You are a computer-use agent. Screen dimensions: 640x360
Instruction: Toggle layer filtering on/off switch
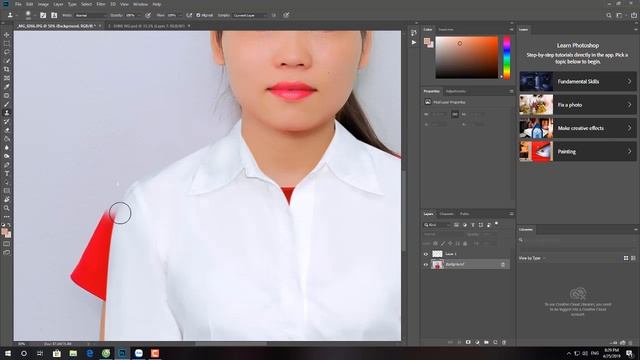[497, 224]
